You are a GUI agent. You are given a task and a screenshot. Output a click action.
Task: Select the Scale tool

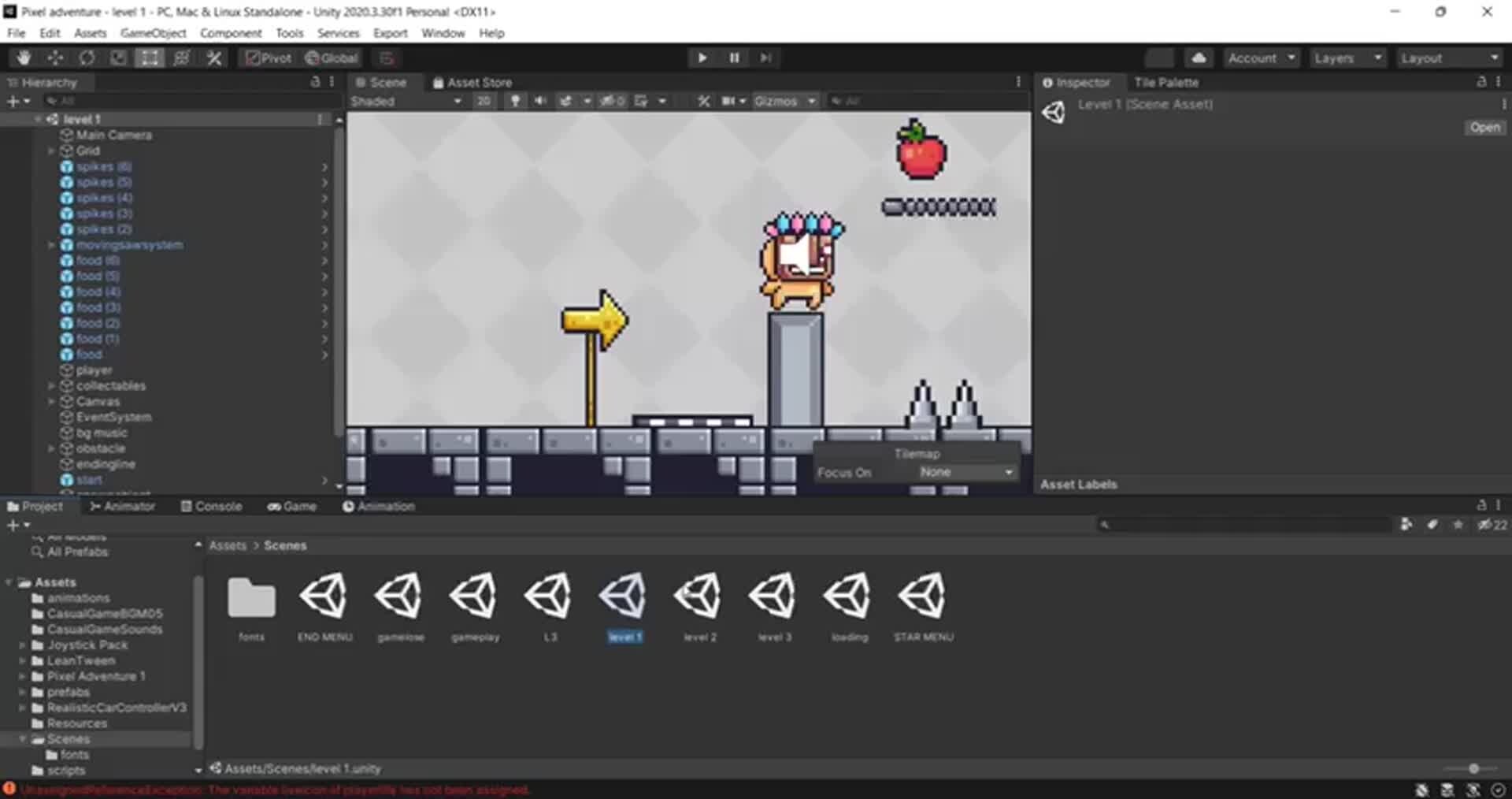118,58
